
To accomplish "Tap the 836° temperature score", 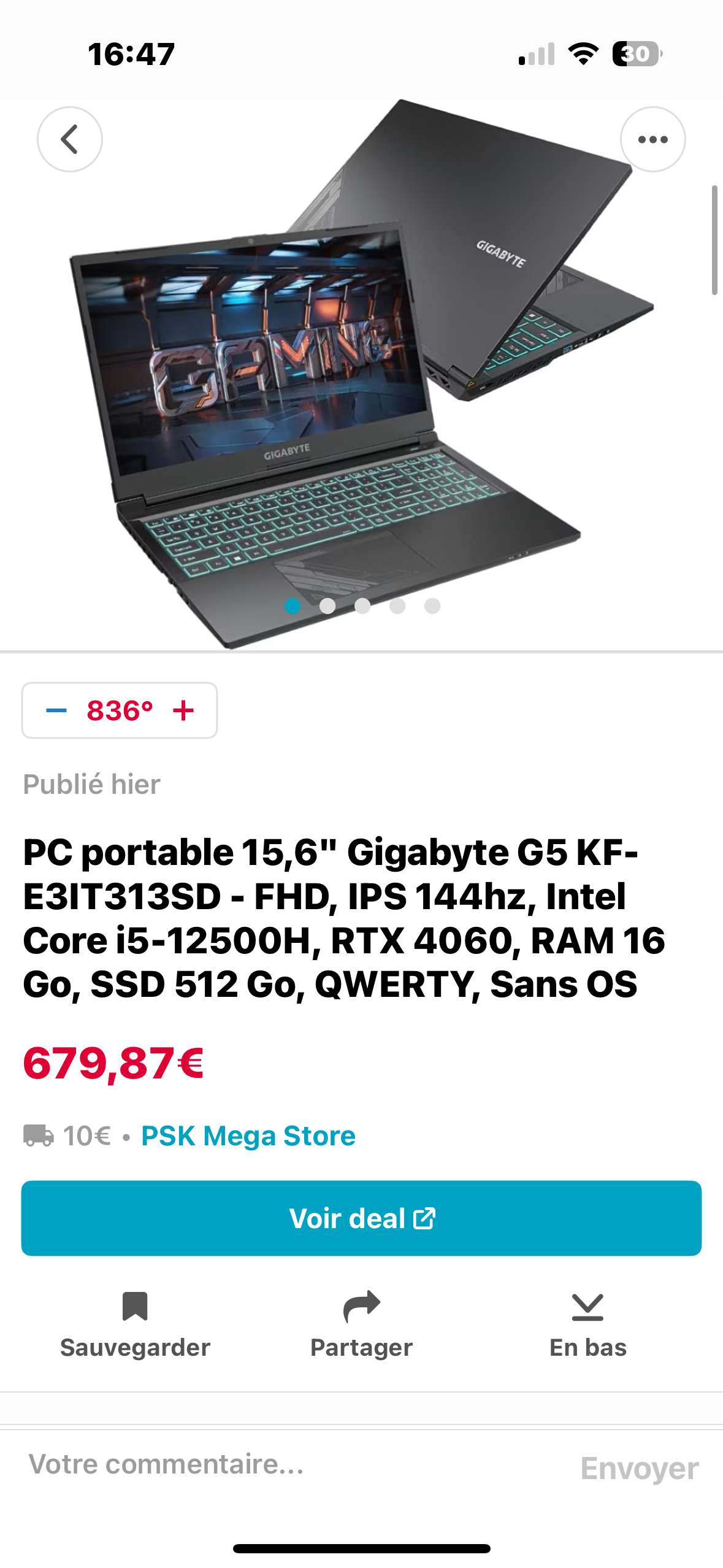I will tap(120, 710).
